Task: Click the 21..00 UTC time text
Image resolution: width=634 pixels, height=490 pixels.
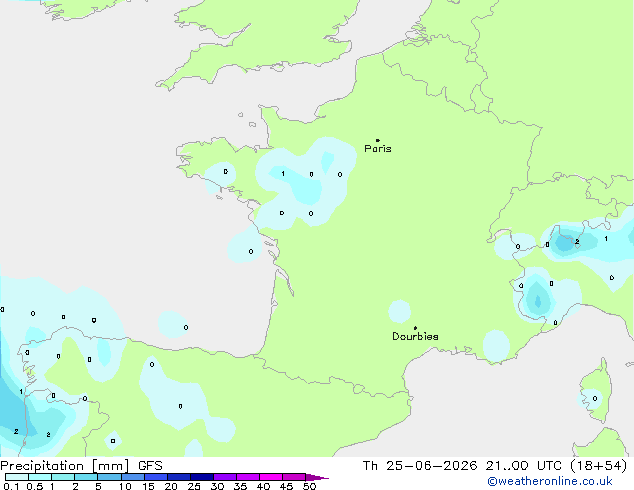Action: 524,466
